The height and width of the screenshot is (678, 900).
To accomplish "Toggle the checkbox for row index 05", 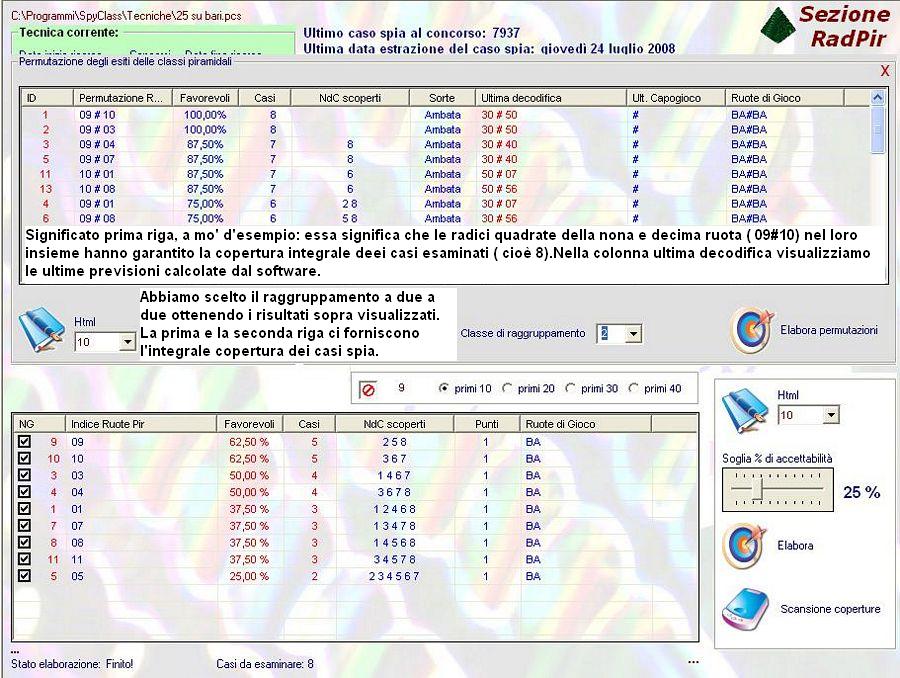I will (x=24, y=575).
